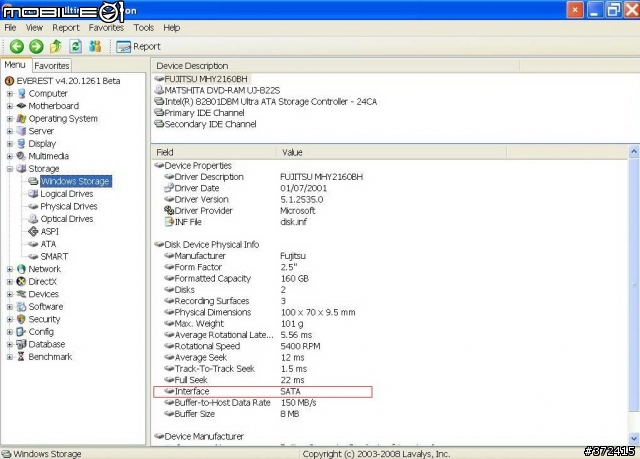The height and width of the screenshot is (459, 640).
Task: Click the Computer icon in the tree
Action: point(21,93)
